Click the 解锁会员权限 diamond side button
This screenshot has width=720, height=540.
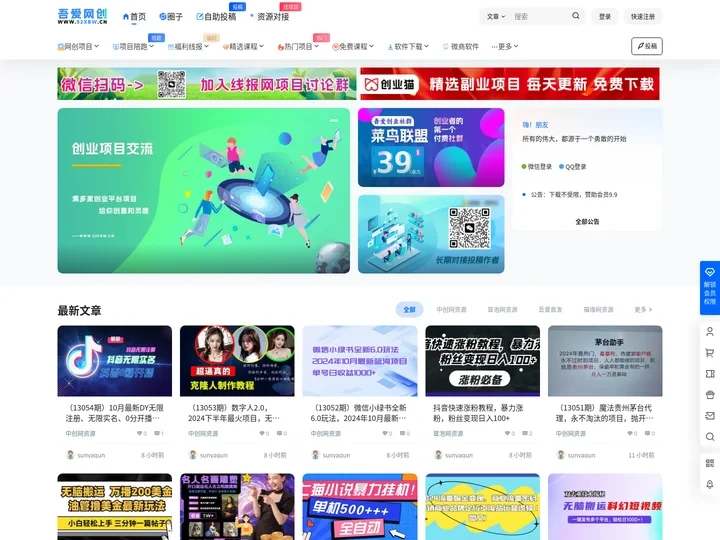point(709,287)
